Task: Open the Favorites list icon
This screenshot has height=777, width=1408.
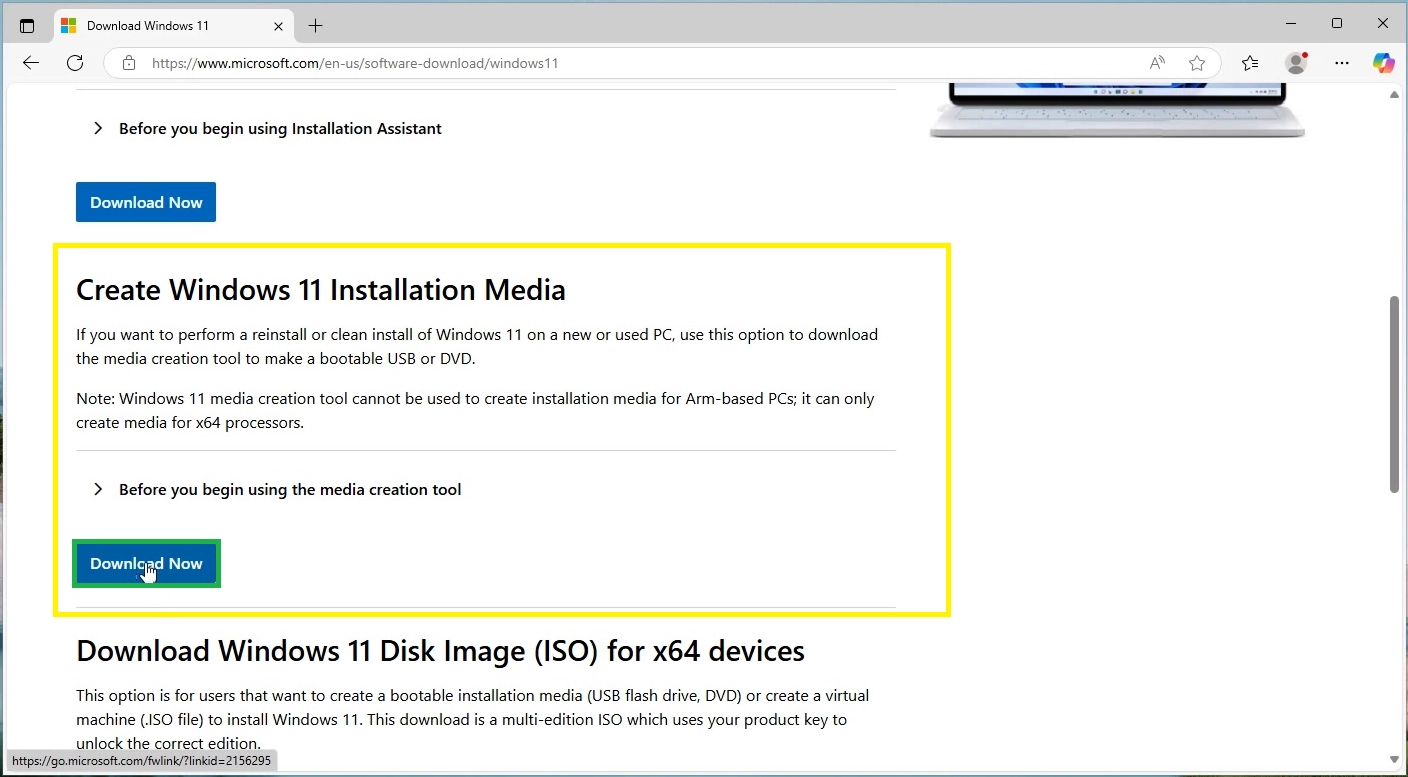Action: [x=1250, y=63]
